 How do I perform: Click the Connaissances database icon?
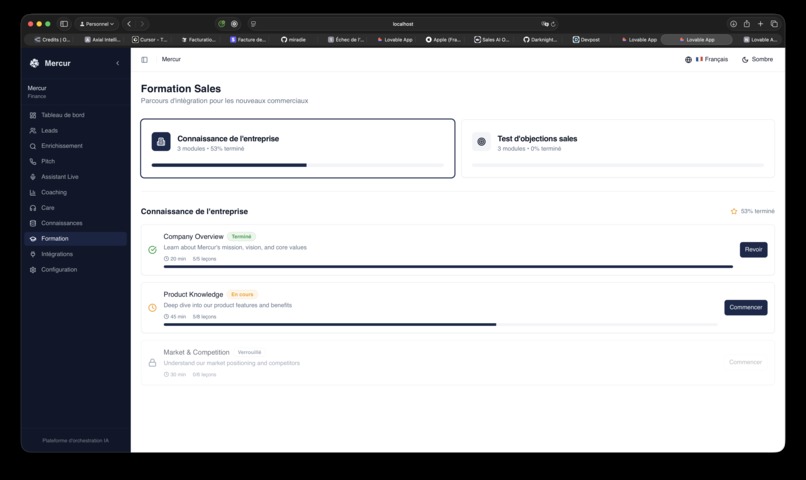pos(33,224)
